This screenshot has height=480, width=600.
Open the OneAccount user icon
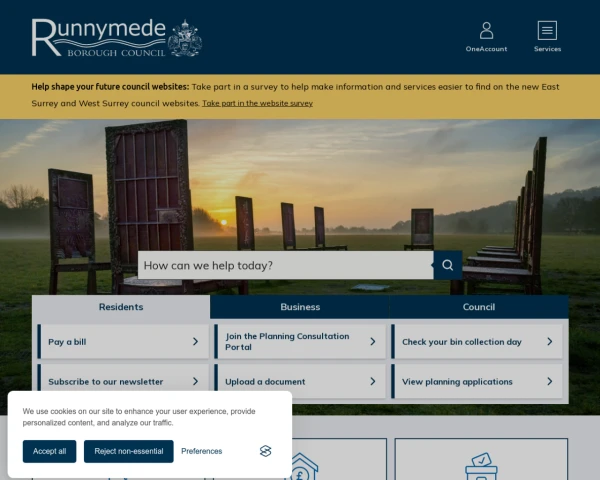[x=486, y=30]
